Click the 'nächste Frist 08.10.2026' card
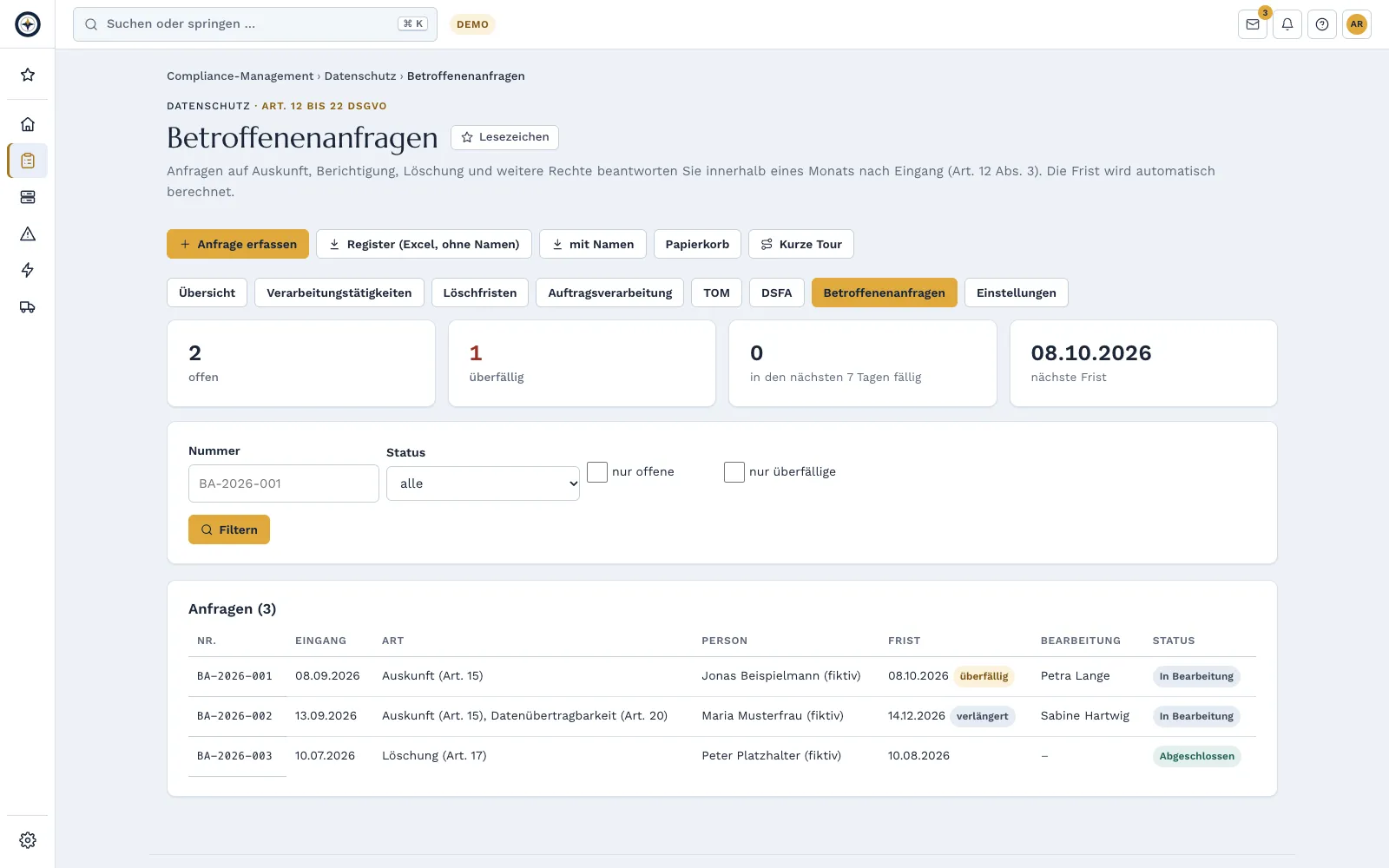This screenshot has width=1389, height=868. click(x=1143, y=363)
